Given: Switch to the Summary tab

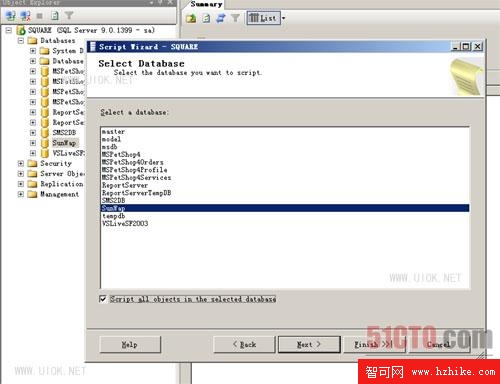Looking at the screenshot, I should point(206,4).
